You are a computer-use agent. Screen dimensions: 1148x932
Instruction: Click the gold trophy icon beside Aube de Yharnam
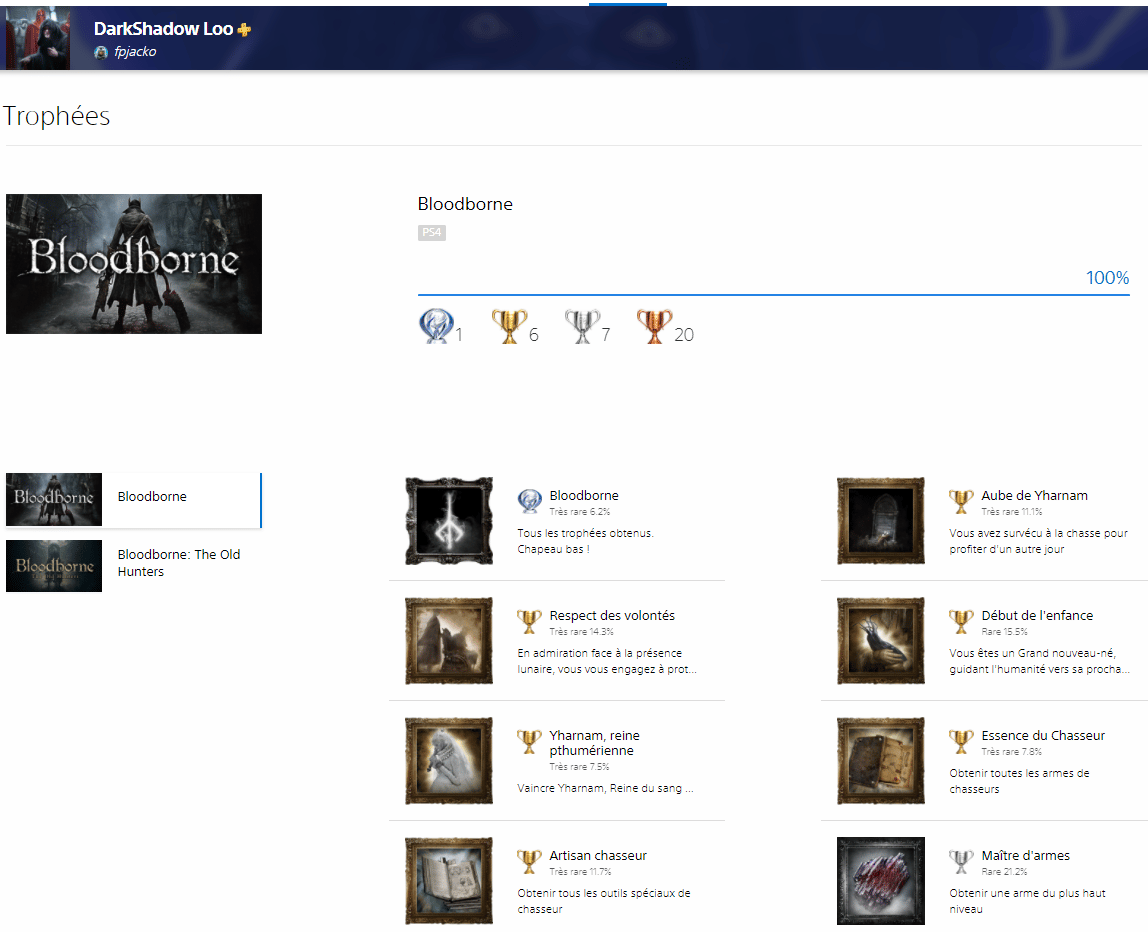point(961,501)
